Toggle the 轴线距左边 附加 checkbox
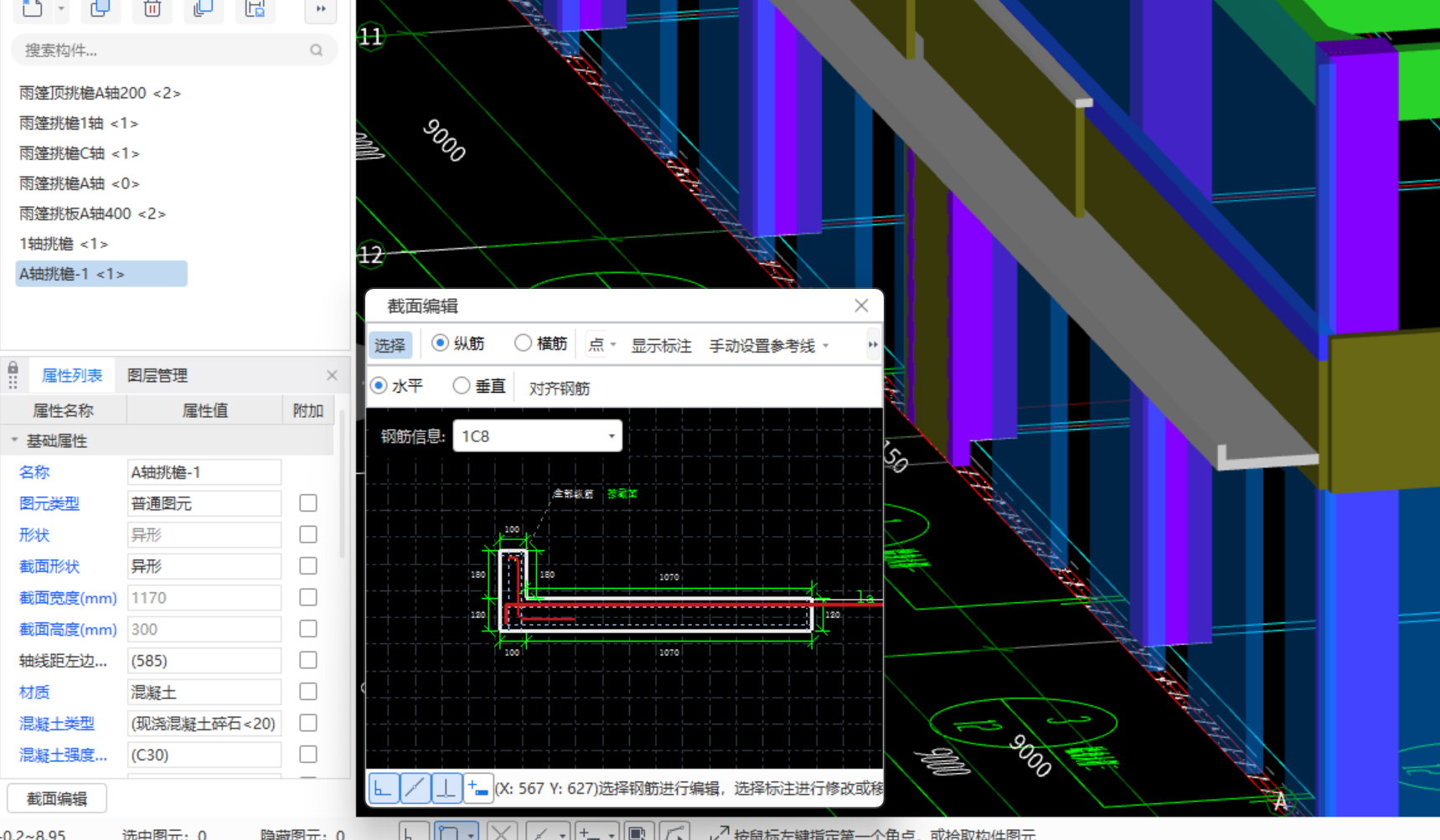1440x840 pixels. coord(308,660)
